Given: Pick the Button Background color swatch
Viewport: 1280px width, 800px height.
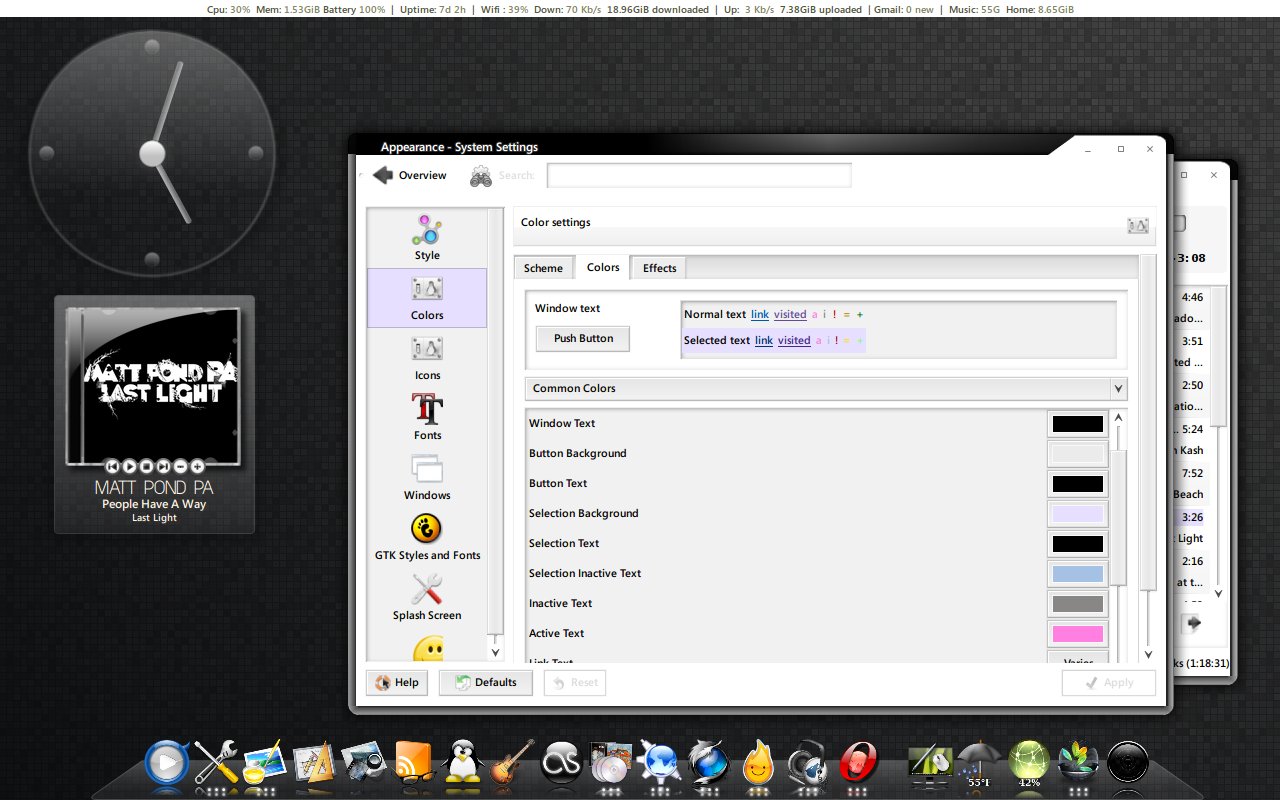Looking at the screenshot, I should pos(1078,454).
